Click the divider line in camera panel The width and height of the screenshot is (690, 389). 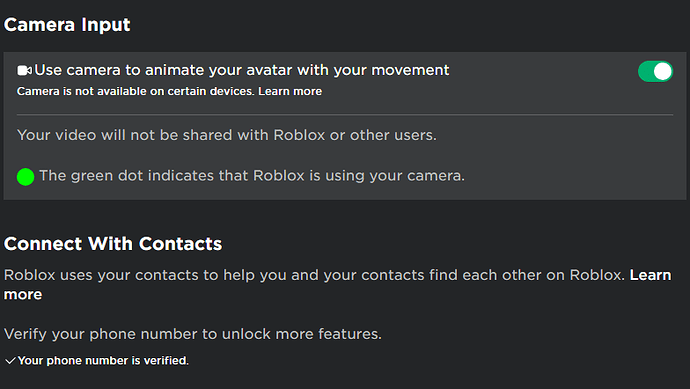click(x=345, y=115)
